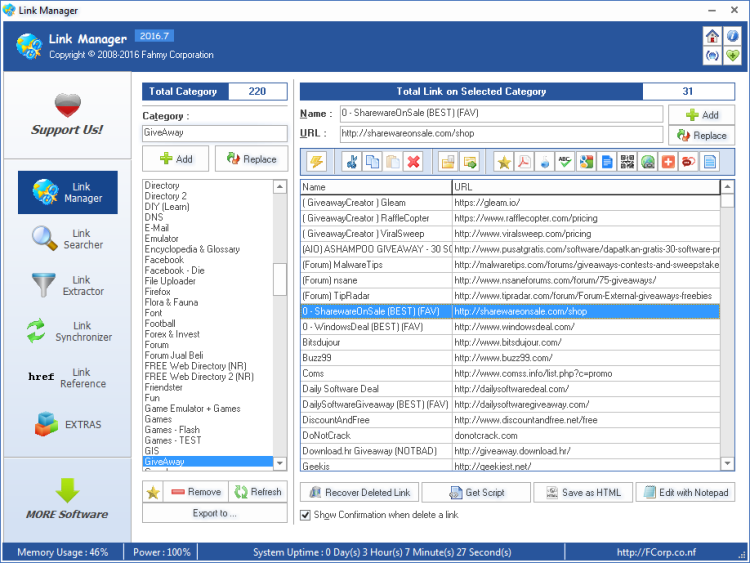
Task: Click the red X delete link icon
Action: [413, 161]
